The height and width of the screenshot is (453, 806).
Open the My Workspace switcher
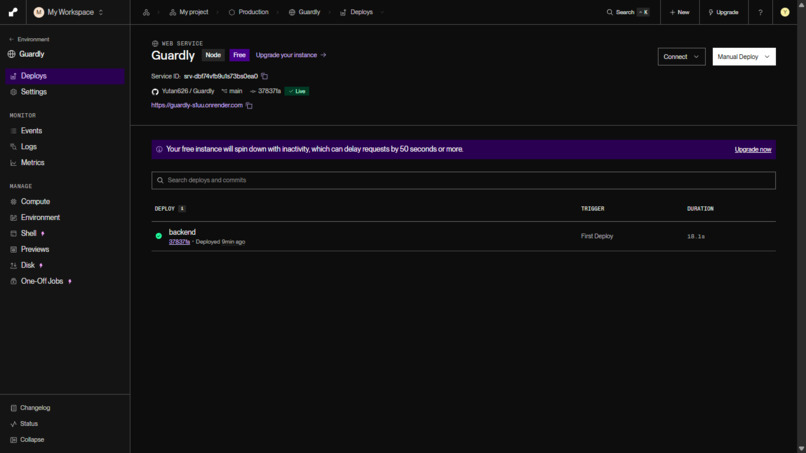[x=68, y=12]
